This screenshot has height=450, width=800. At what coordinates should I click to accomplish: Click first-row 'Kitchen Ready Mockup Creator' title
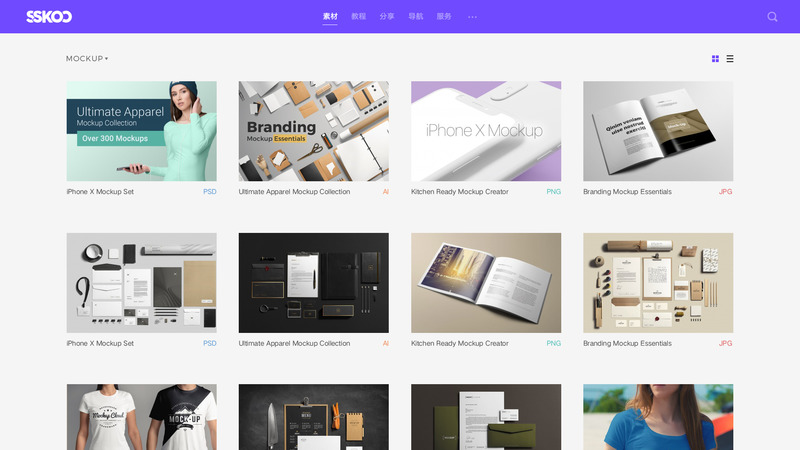pos(460,192)
